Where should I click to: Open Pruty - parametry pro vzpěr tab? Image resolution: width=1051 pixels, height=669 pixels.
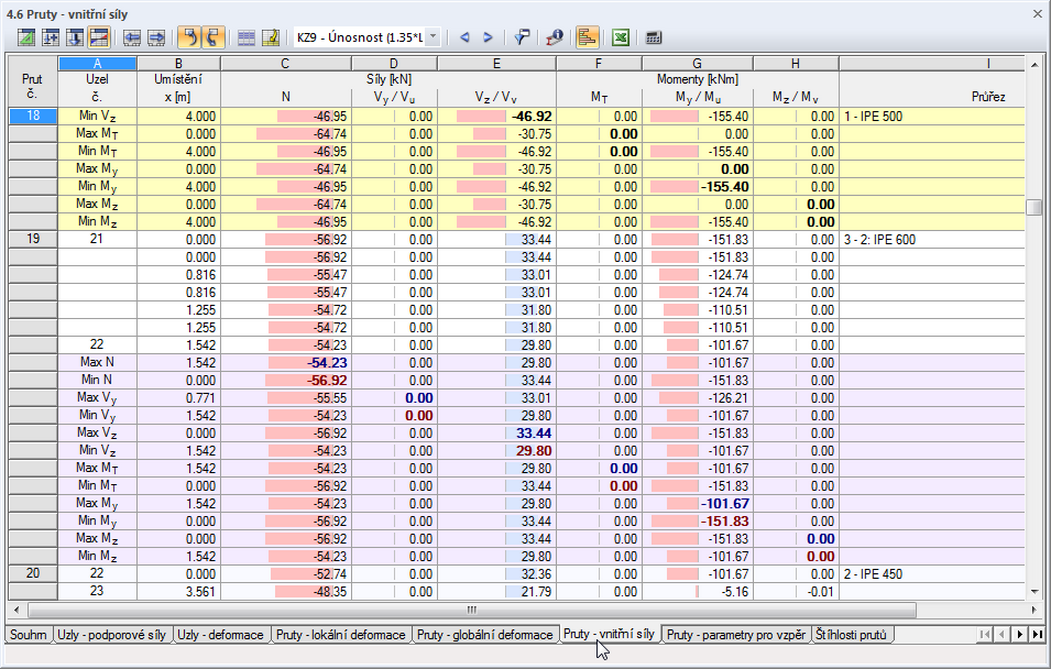[736, 635]
